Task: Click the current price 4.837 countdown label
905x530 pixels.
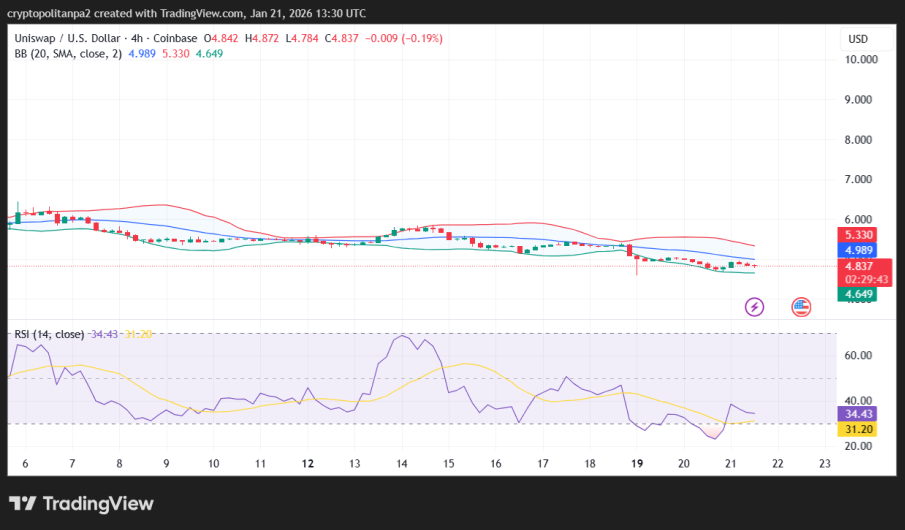Action: pyautogui.click(x=860, y=272)
